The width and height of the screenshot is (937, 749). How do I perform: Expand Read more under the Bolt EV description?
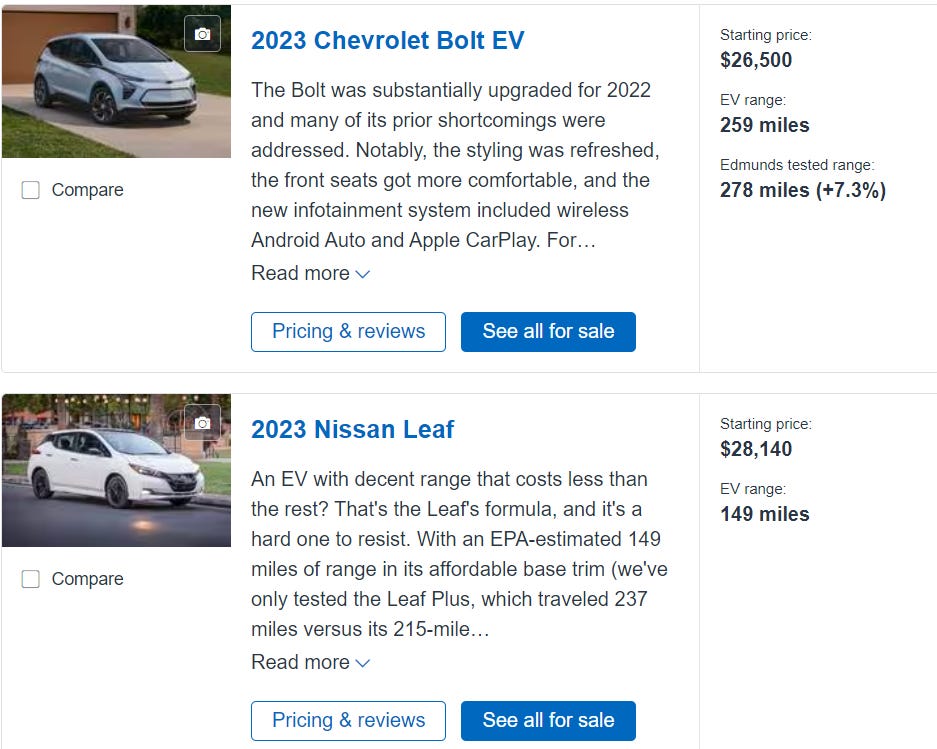coord(310,273)
